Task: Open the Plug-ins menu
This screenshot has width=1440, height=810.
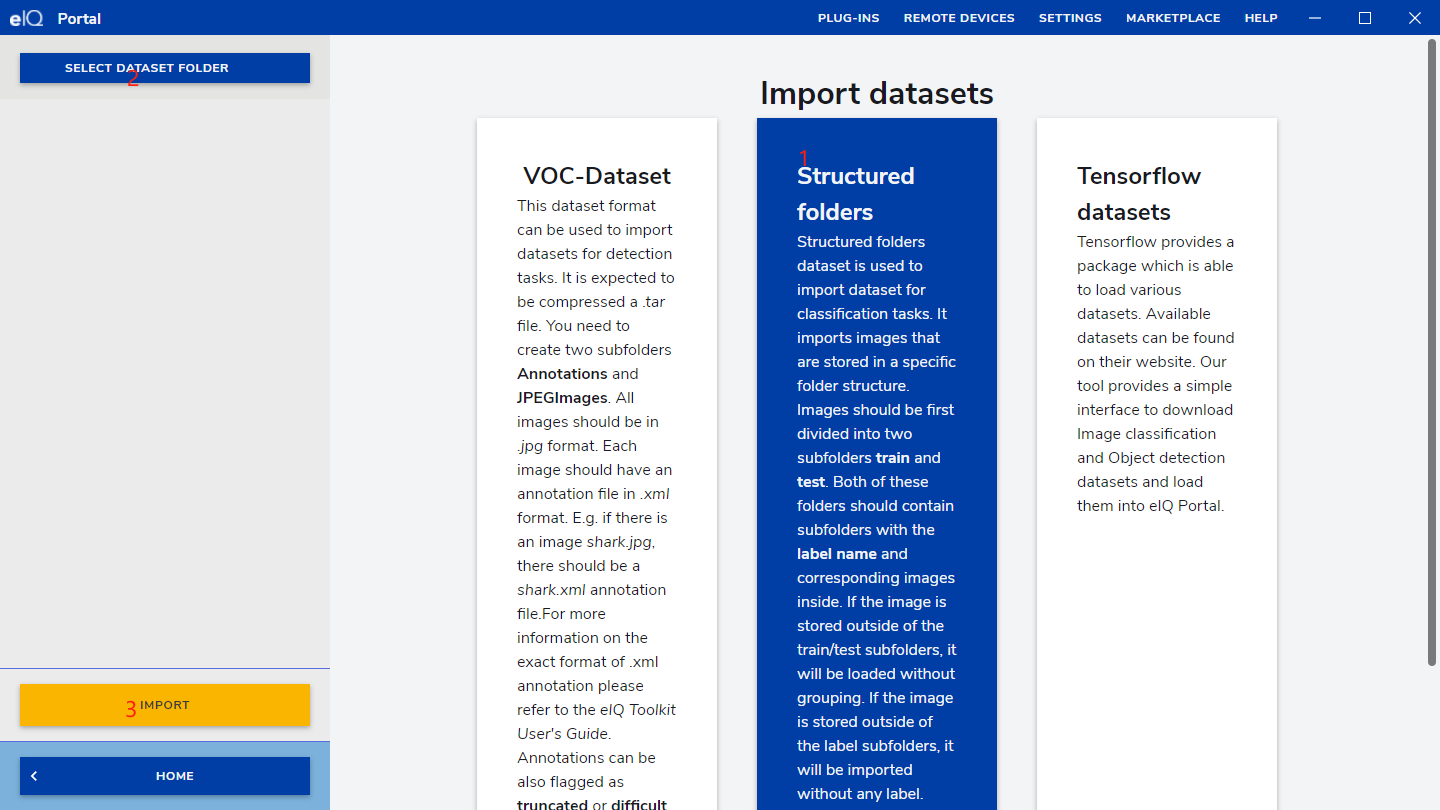Action: point(848,18)
